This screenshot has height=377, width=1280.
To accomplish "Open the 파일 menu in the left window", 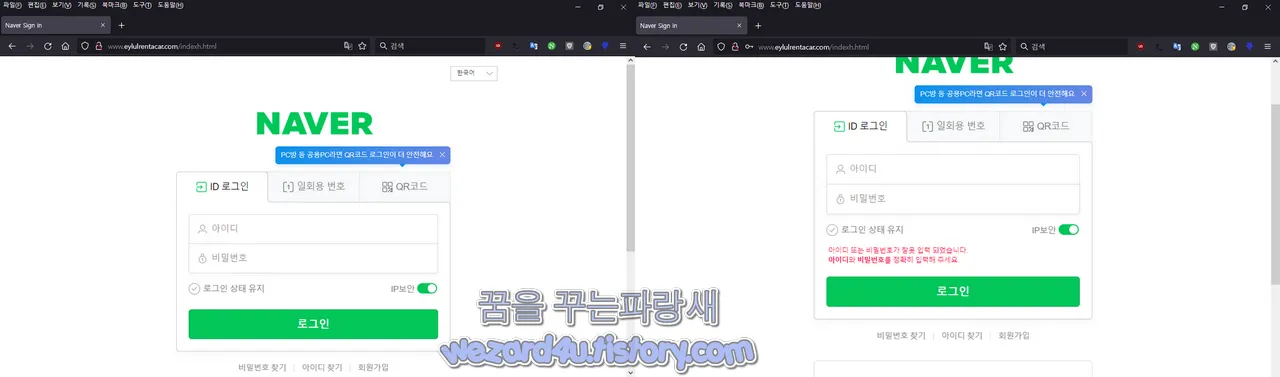I will pos(11,5).
